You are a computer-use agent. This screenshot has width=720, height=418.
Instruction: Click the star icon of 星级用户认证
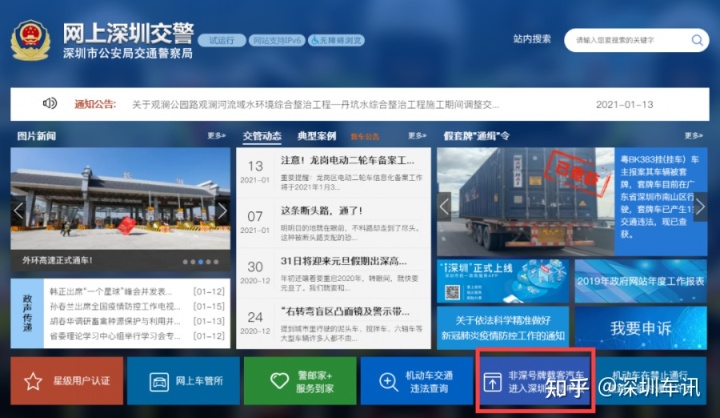pos(33,381)
